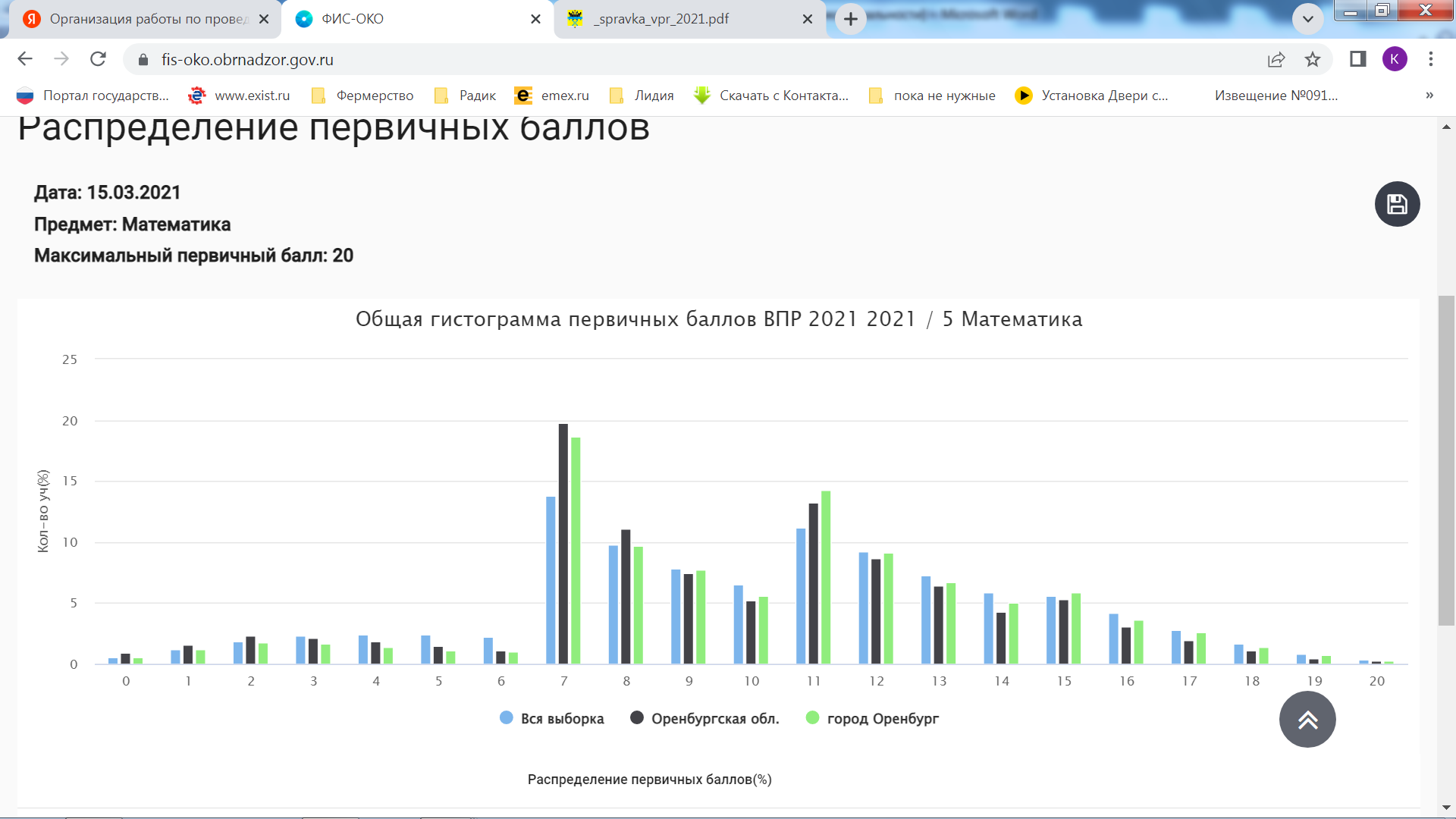This screenshot has width=1456, height=819.
Task: Select the ФИС-ОКО tab
Action: click(x=417, y=19)
